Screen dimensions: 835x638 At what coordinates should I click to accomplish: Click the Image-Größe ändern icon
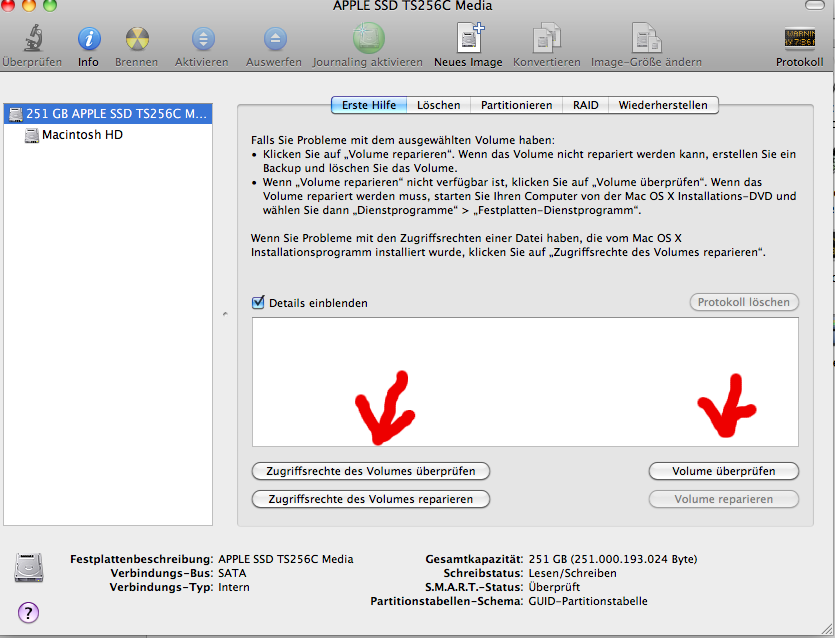pyautogui.click(x=646, y=38)
